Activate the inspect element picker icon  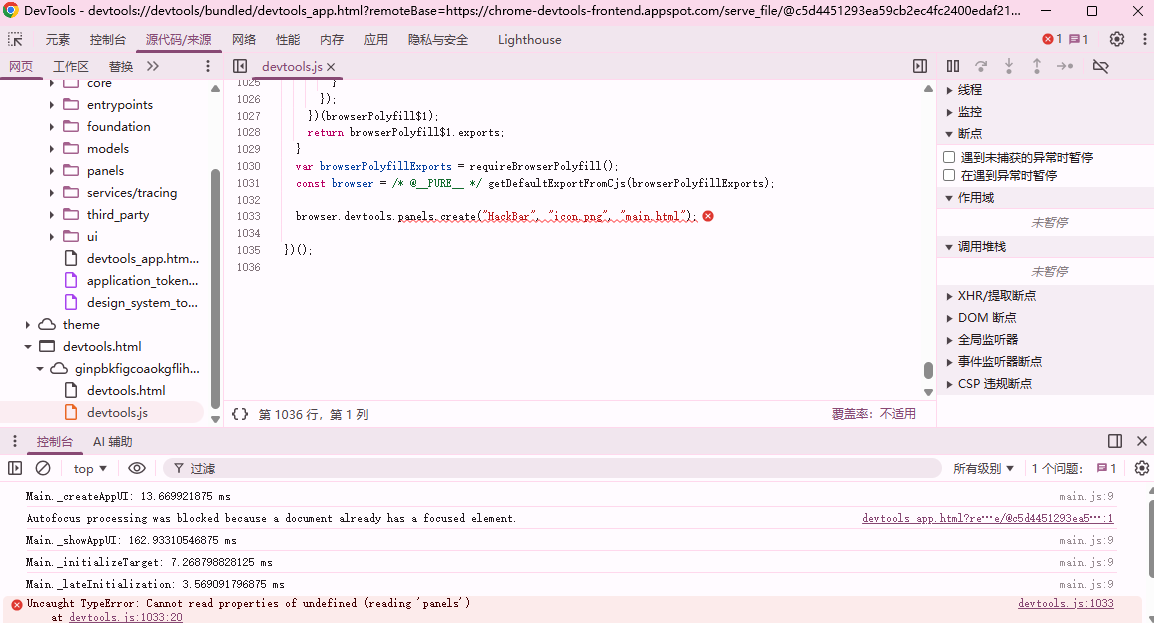point(15,40)
